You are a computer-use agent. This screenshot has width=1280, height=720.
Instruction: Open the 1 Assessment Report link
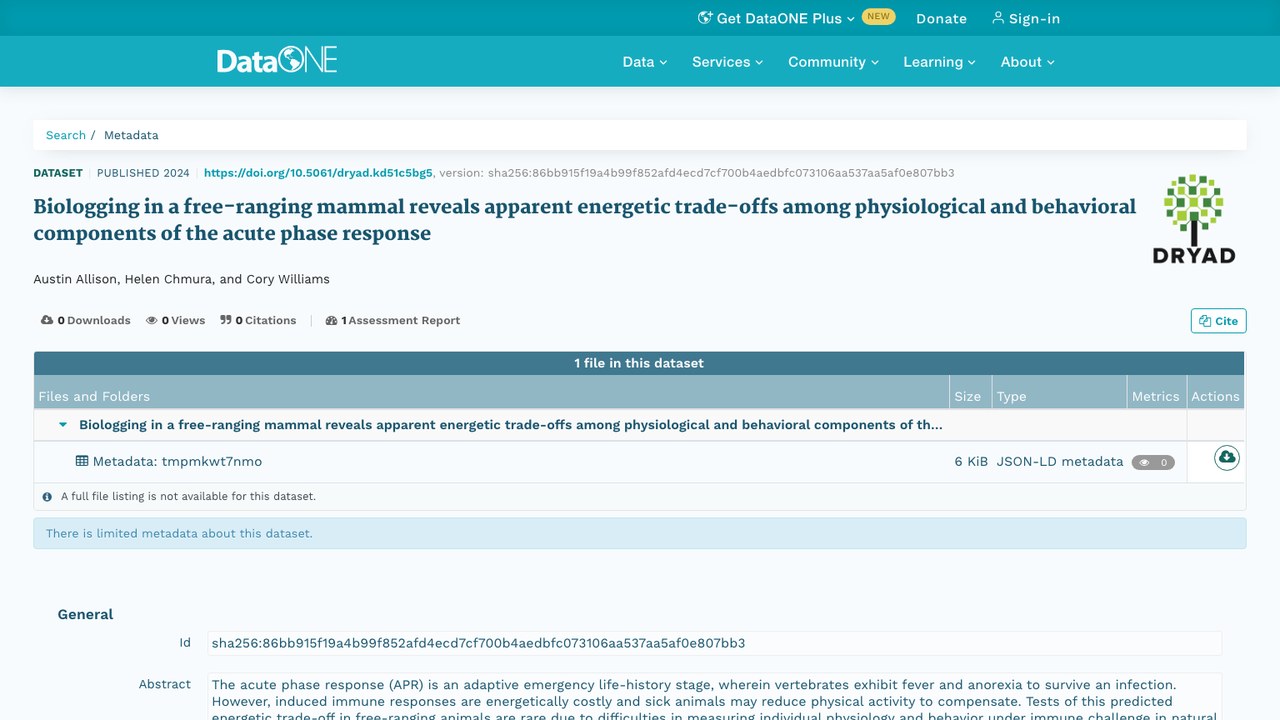[x=393, y=320]
